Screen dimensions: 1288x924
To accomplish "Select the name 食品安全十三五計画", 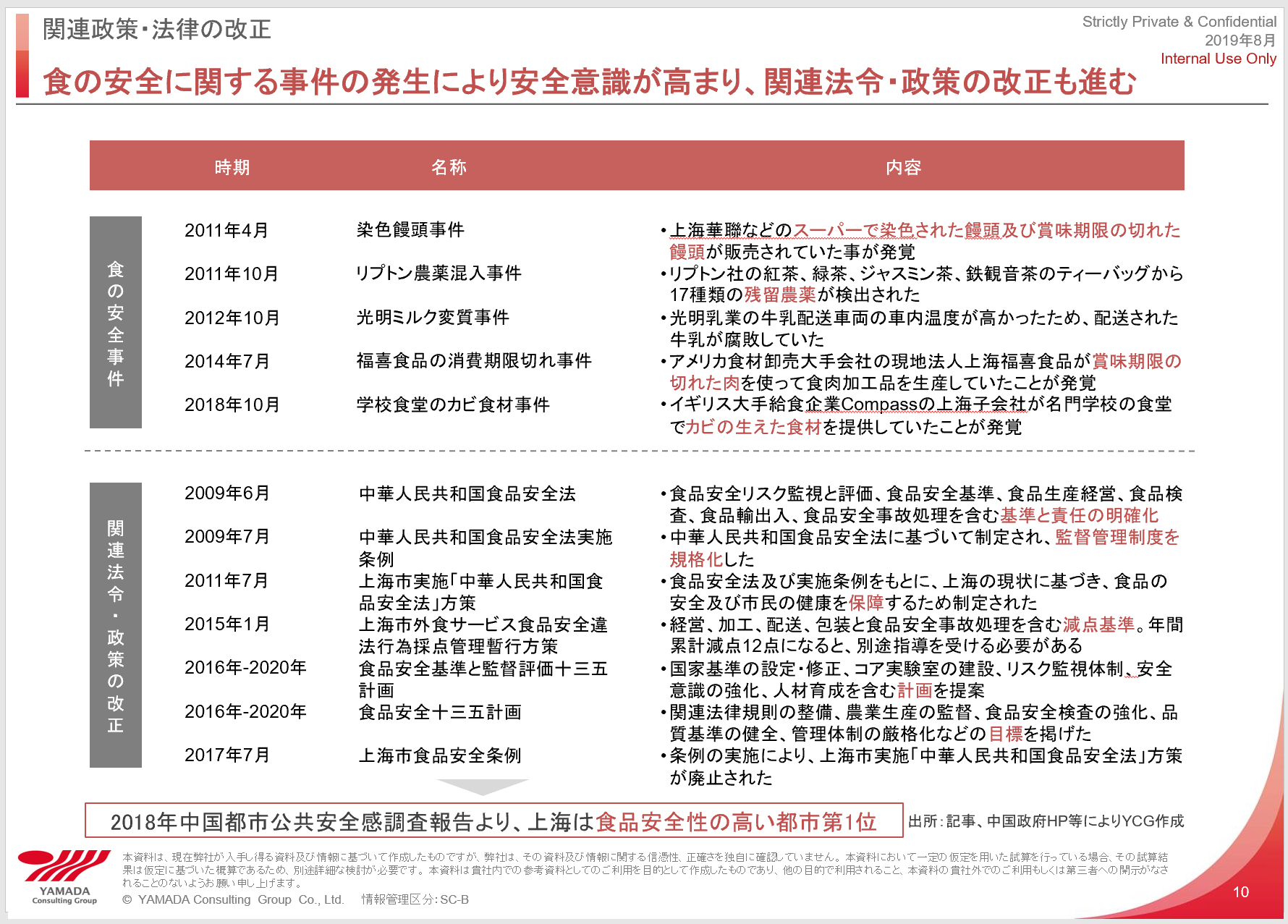I will tap(440, 712).
